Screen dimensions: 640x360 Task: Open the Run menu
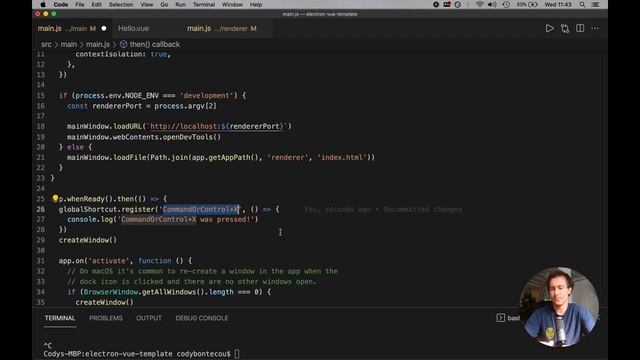180,4
